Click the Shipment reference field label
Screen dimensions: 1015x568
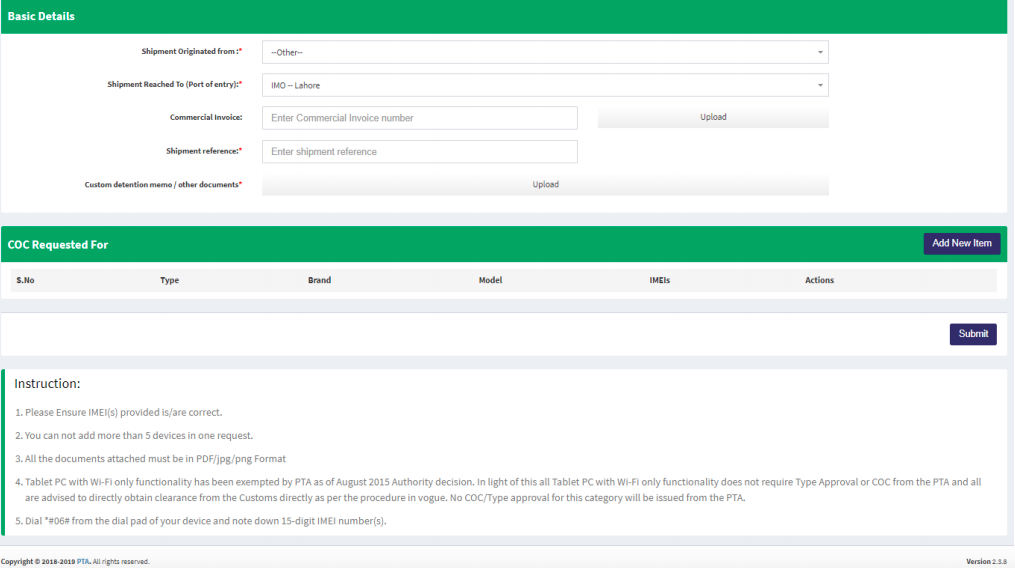(x=203, y=151)
